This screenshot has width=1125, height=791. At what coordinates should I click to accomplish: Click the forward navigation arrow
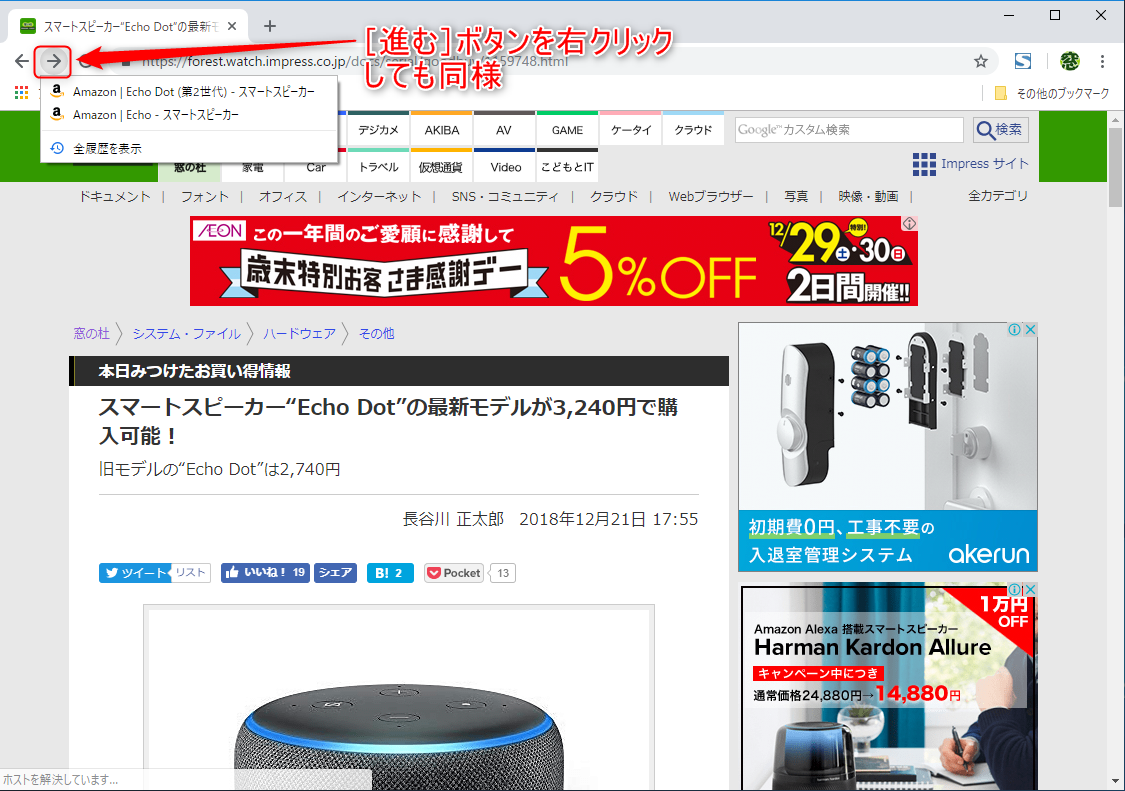tap(52, 61)
